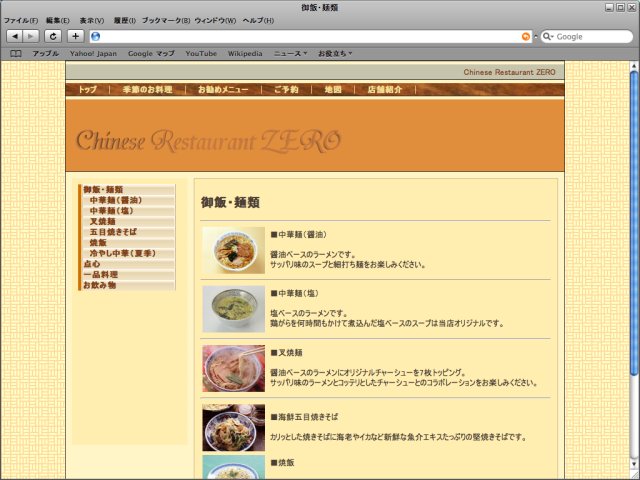Click the orange RSS/snapback icon in address bar
The height and width of the screenshot is (480, 640).
point(526,37)
